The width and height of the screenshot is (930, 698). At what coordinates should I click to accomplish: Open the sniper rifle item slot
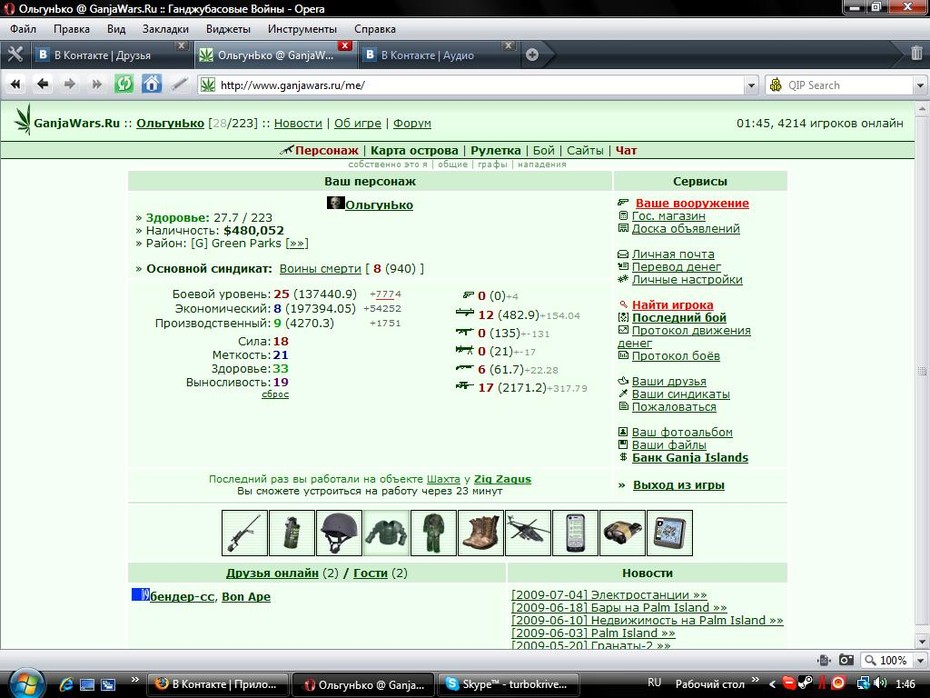pyautogui.click(x=244, y=533)
